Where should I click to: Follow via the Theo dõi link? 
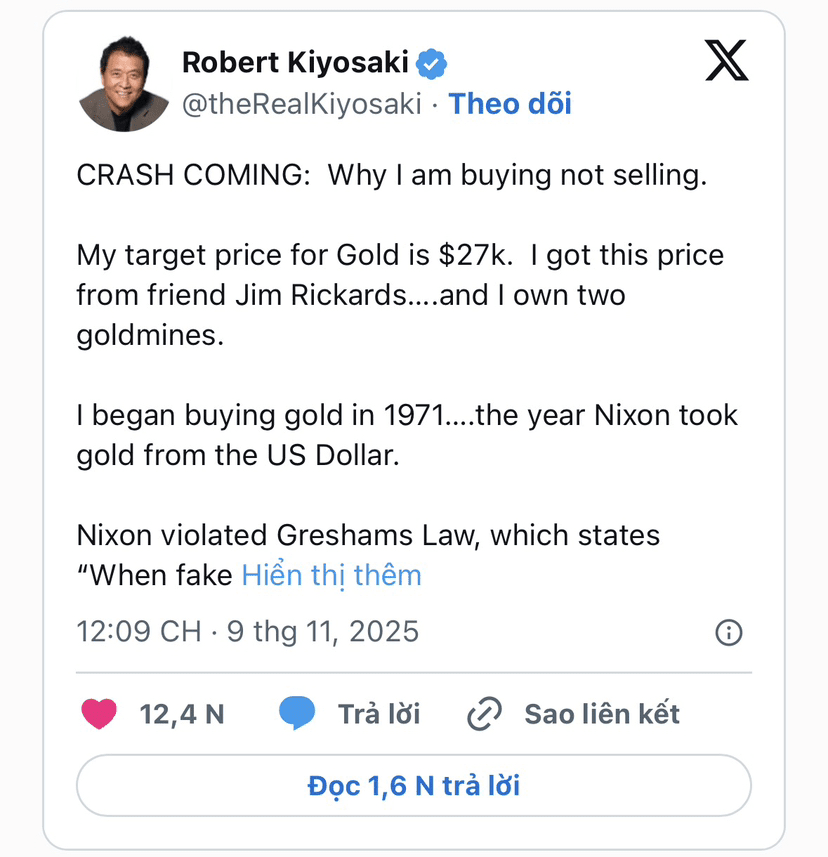click(510, 104)
